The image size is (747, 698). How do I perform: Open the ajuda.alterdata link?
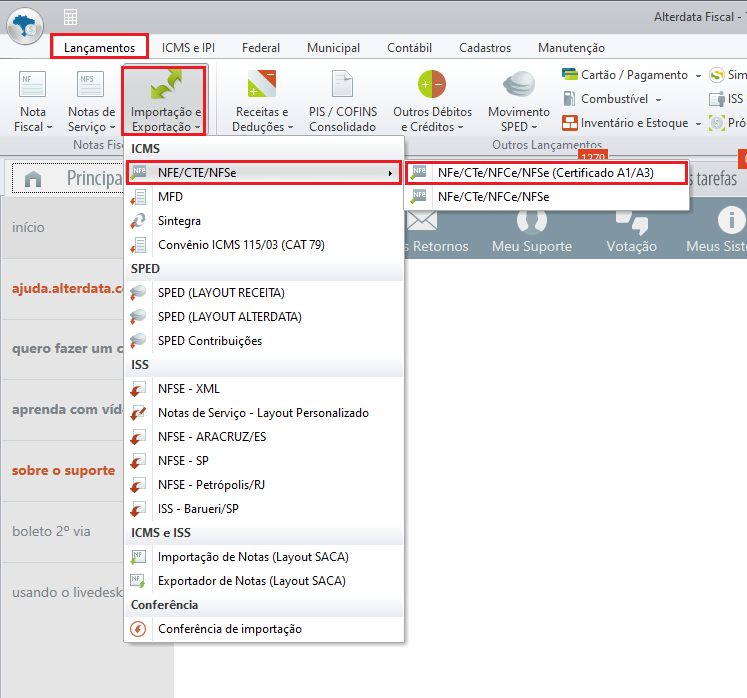(68, 288)
